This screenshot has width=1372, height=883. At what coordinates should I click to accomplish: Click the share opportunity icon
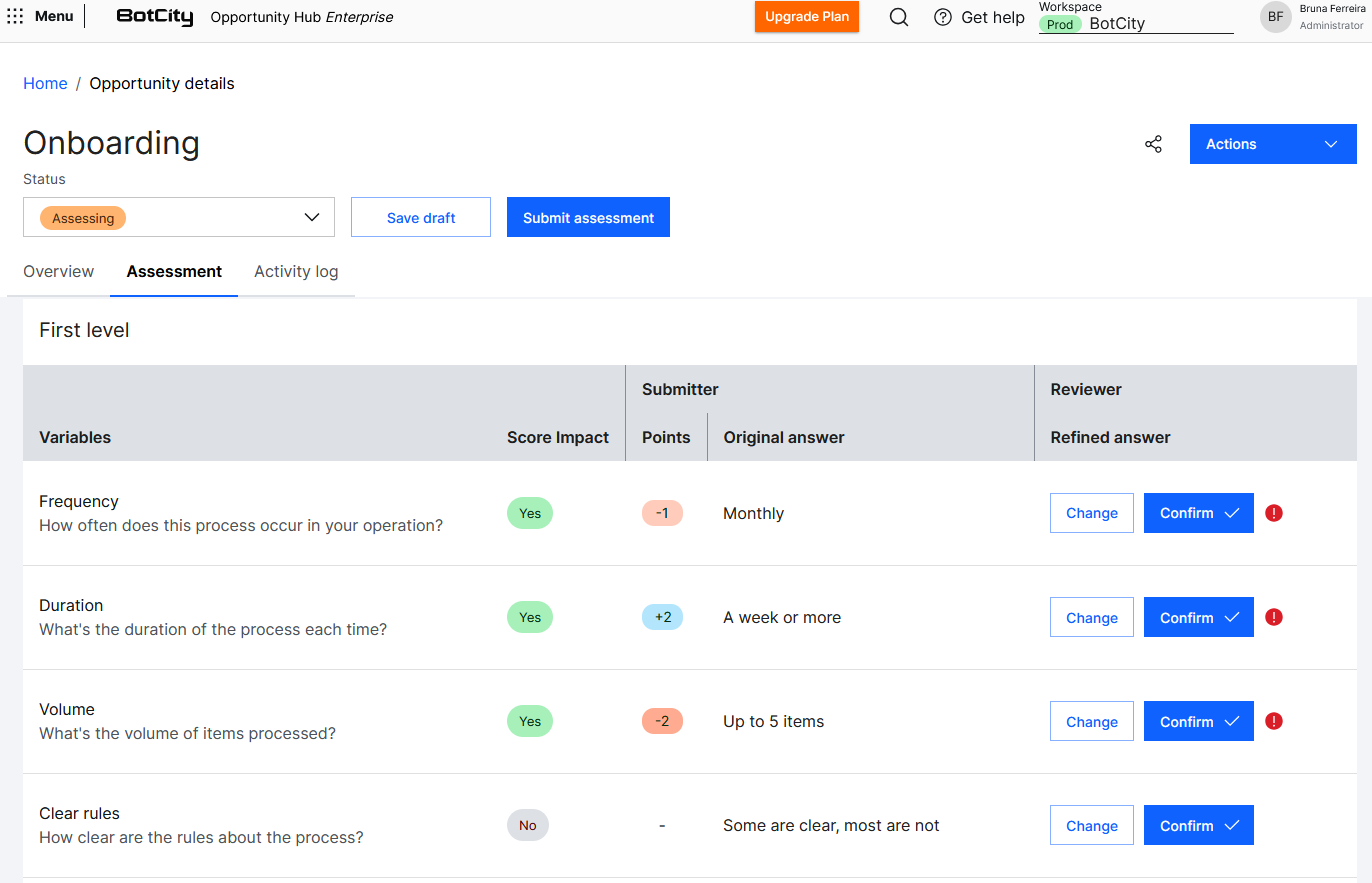pos(1153,144)
